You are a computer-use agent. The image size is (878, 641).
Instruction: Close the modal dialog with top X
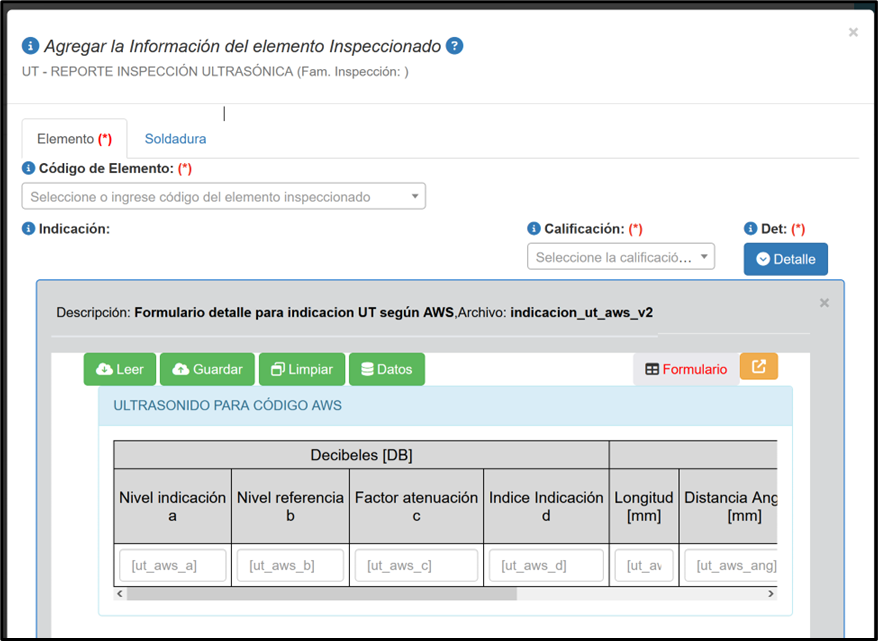[x=853, y=32]
